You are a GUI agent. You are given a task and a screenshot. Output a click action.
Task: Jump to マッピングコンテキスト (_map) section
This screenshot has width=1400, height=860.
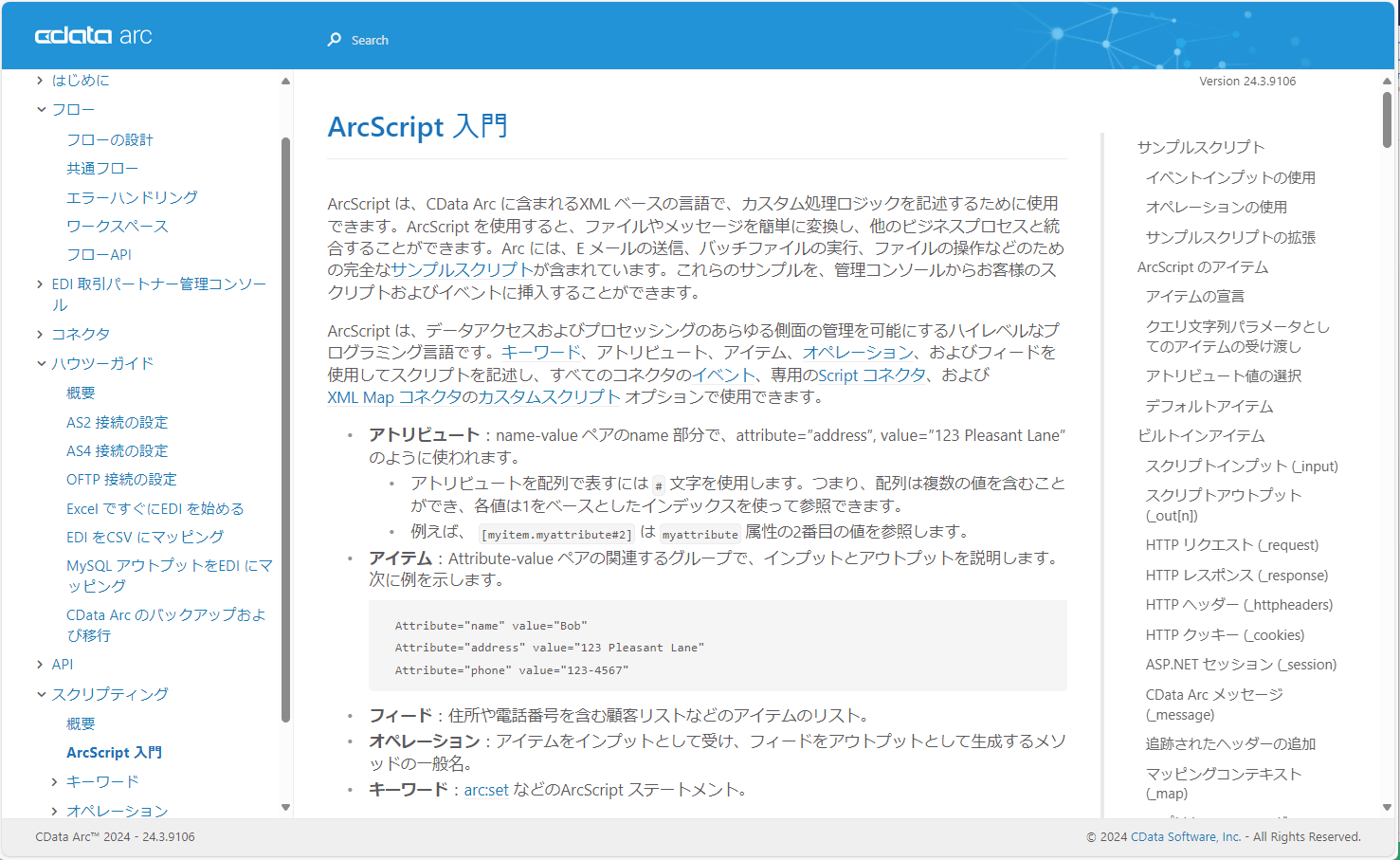1224,784
